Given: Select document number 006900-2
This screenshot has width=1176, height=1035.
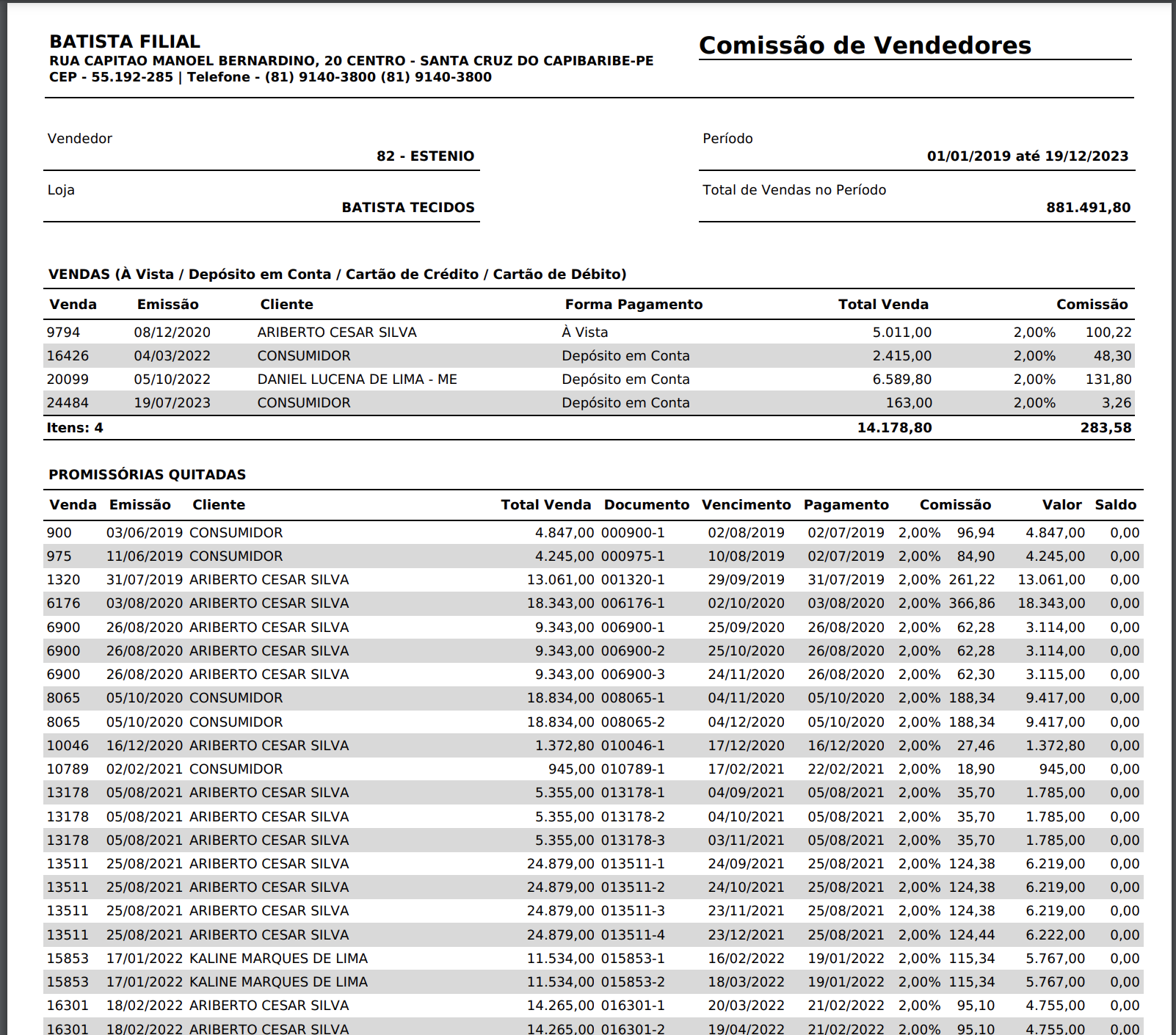Looking at the screenshot, I should (x=633, y=651).
